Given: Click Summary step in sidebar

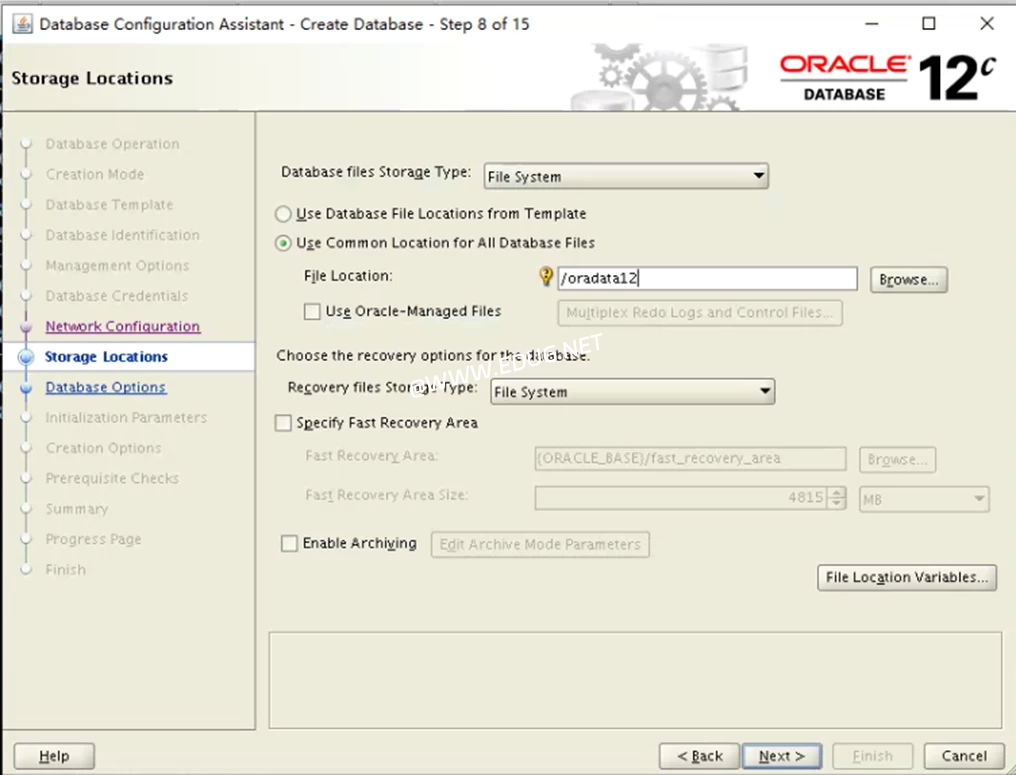Looking at the screenshot, I should tap(76, 509).
